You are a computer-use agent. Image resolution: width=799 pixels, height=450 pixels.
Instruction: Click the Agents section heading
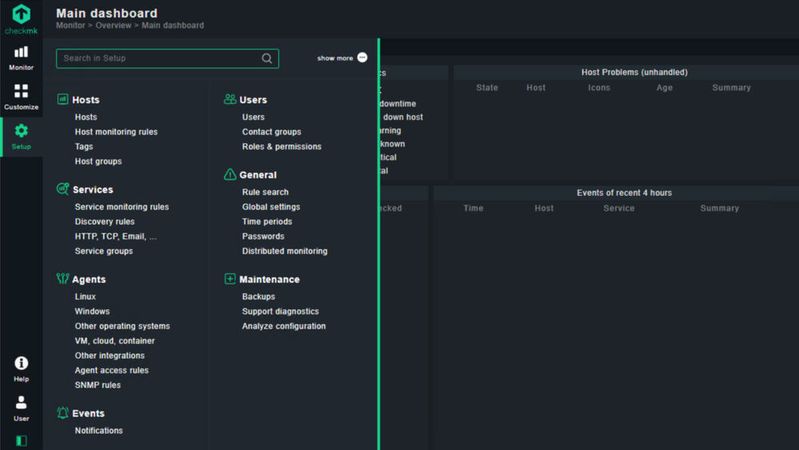click(x=89, y=280)
